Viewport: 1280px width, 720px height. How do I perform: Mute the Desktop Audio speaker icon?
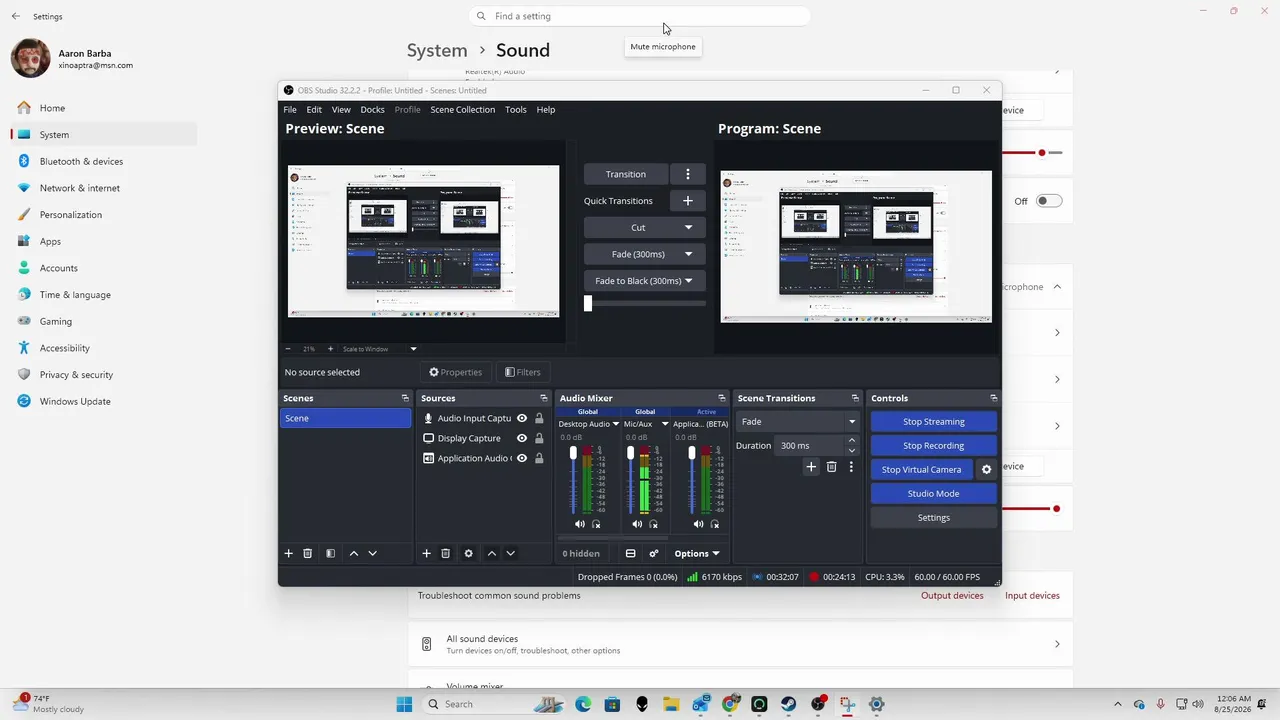[580, 524]
